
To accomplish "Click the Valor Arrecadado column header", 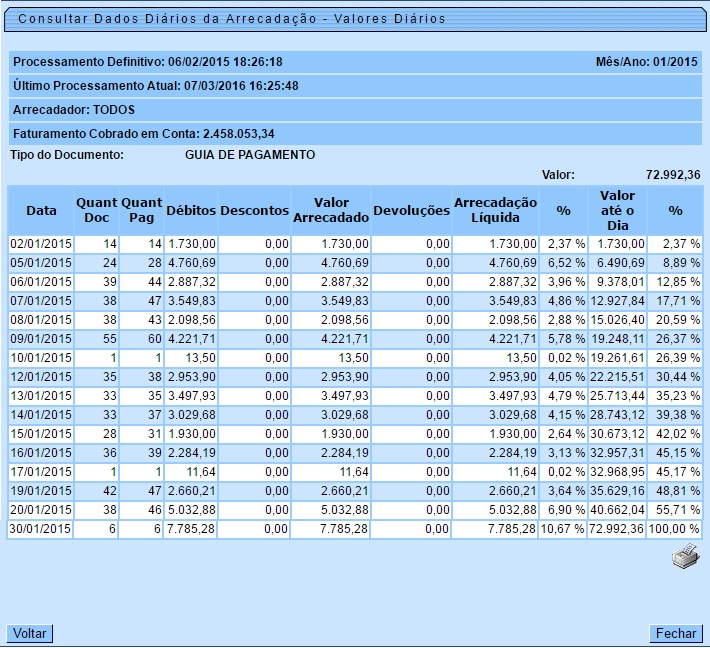I will tap(331, 211).
